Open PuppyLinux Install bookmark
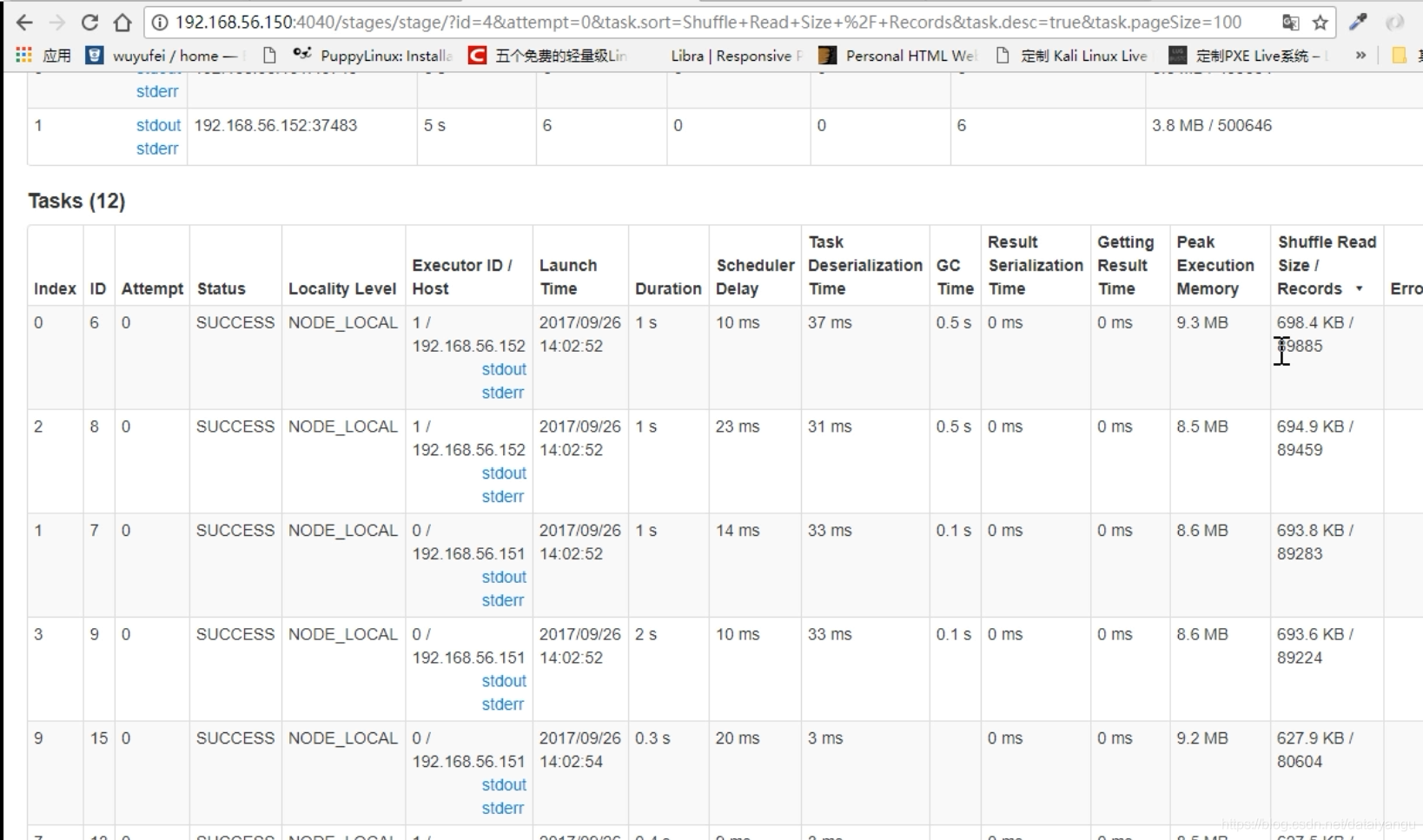Viewport: 1423px width, 840px height. (x=374, y=56)
